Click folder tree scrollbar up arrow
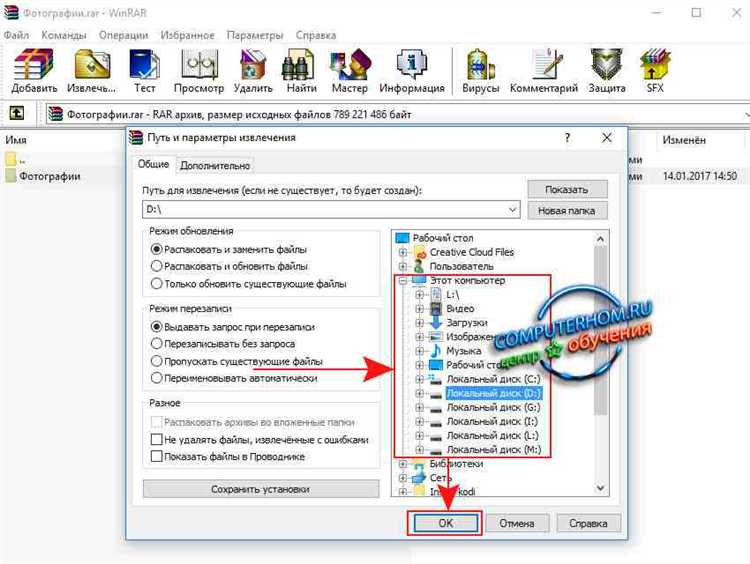 coord(600,238)
